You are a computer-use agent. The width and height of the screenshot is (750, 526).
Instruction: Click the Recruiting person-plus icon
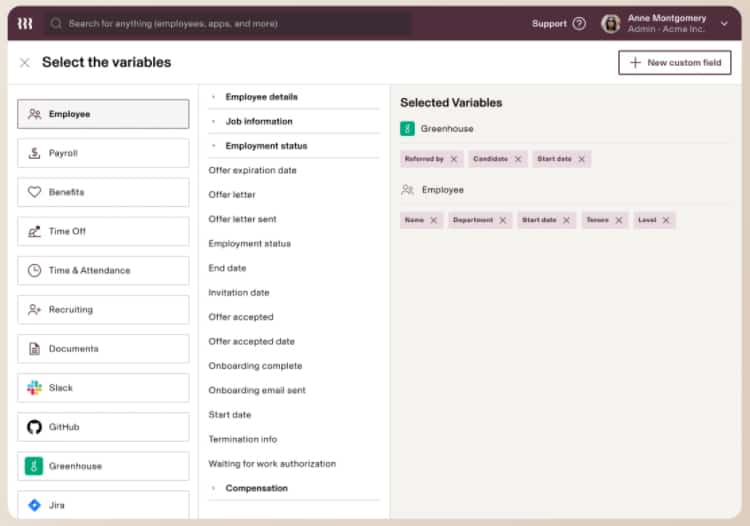(x=34, y=310)
